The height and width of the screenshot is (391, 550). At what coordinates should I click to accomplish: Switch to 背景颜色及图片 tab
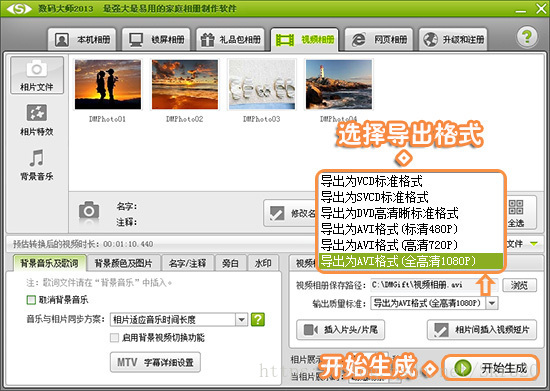(x=123, y=263)
